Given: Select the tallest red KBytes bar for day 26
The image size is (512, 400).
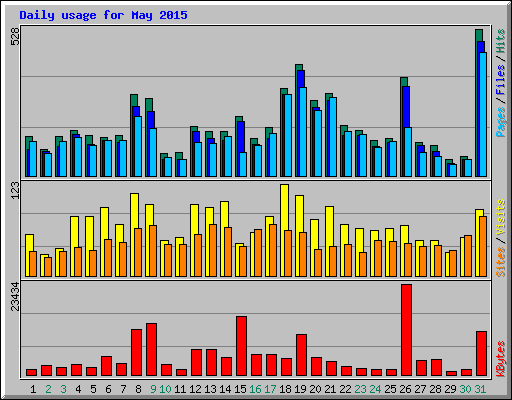Looking at the screenshot, I should click(406, 330).
